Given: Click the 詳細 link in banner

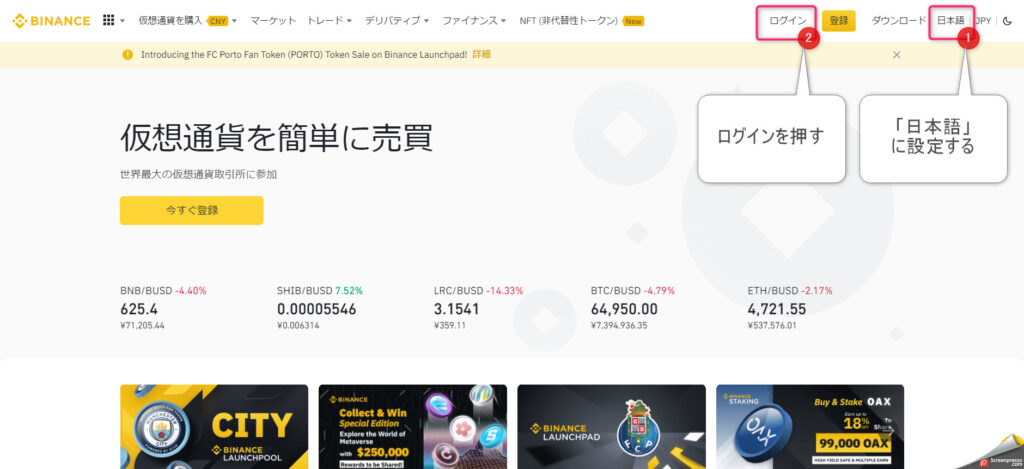Looking at the screenshot, I should coord(481,55).
